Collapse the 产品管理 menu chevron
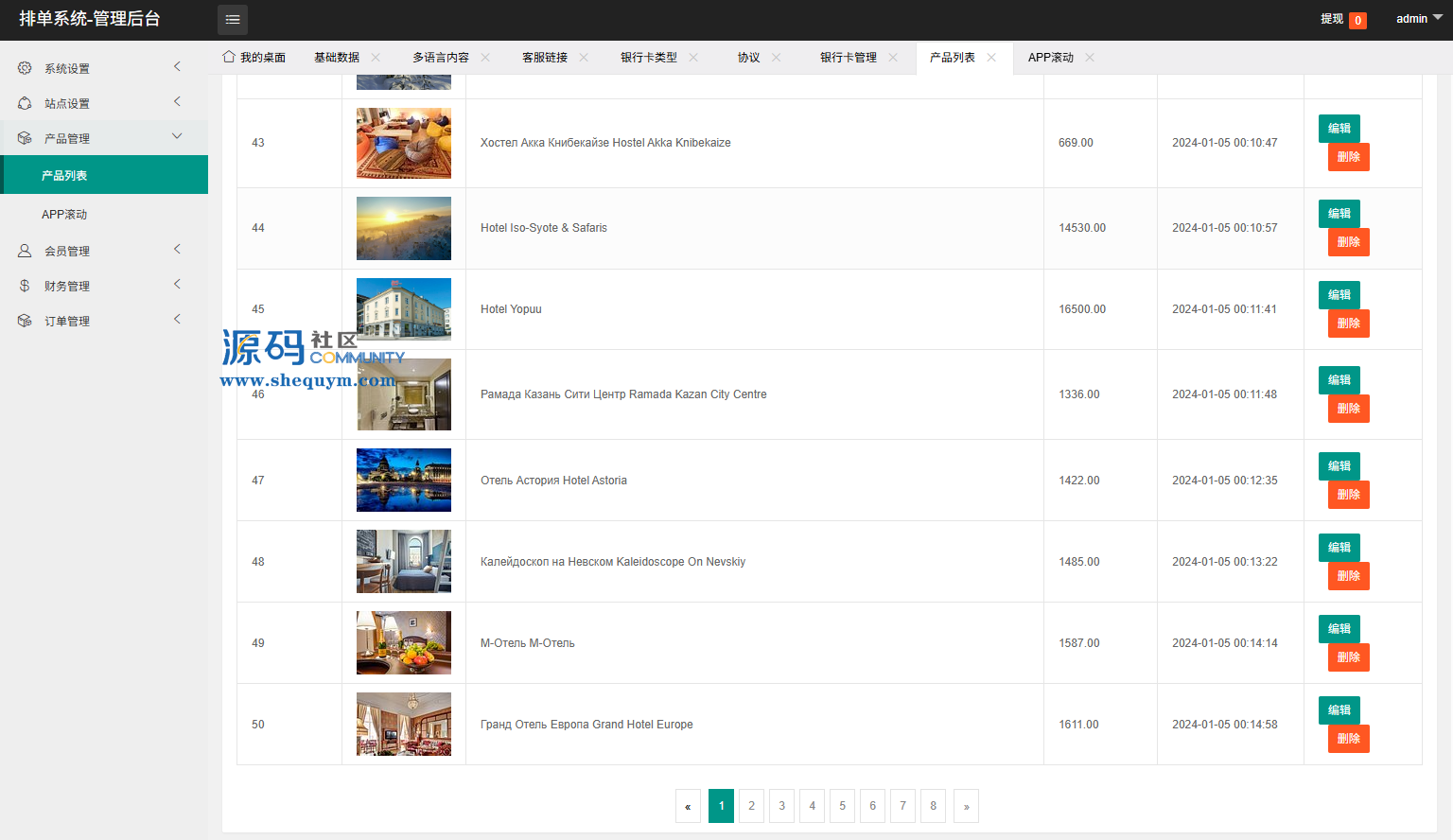The image size is (1453, 840). click(x=177, y=136)
